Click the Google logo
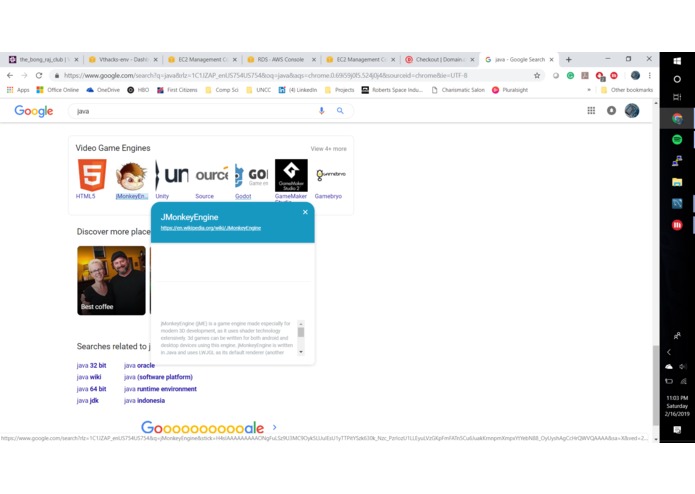695x494 pixels. tap(34, 111)
